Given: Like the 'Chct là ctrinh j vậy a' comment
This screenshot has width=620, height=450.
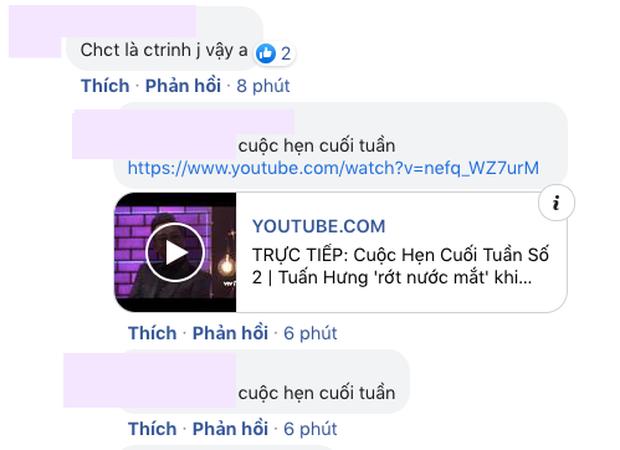Looking at the screenshot, I should [105, 86].
